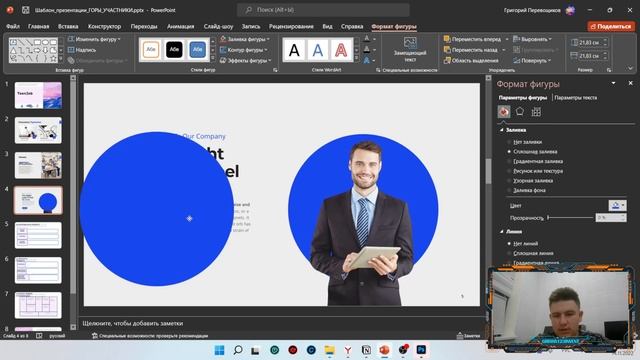Apply the white outlined Абв shape style

(x=151, y=50)
